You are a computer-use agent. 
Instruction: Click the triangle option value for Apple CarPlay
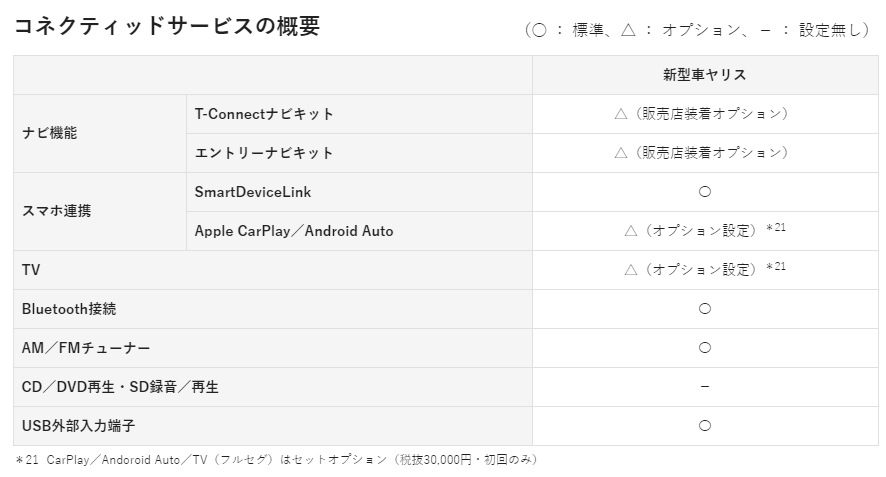(704, 230)
